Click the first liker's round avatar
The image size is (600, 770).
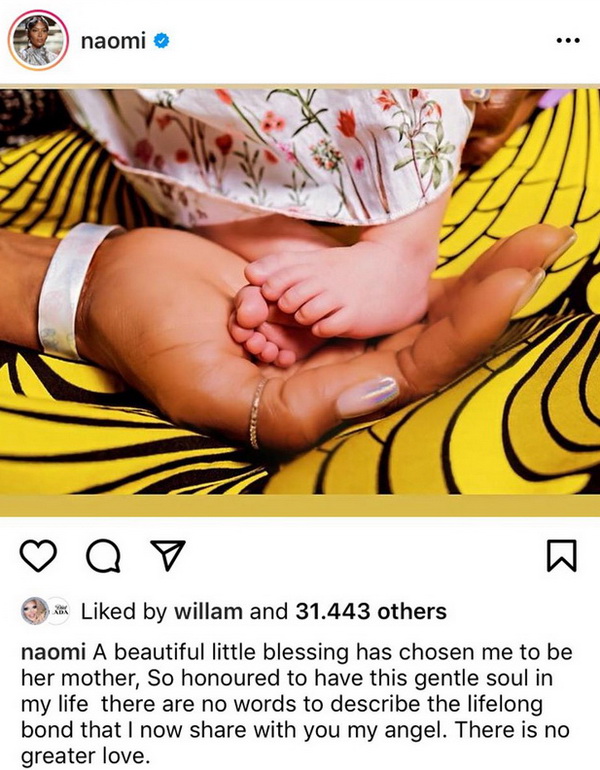coord(34,611)
